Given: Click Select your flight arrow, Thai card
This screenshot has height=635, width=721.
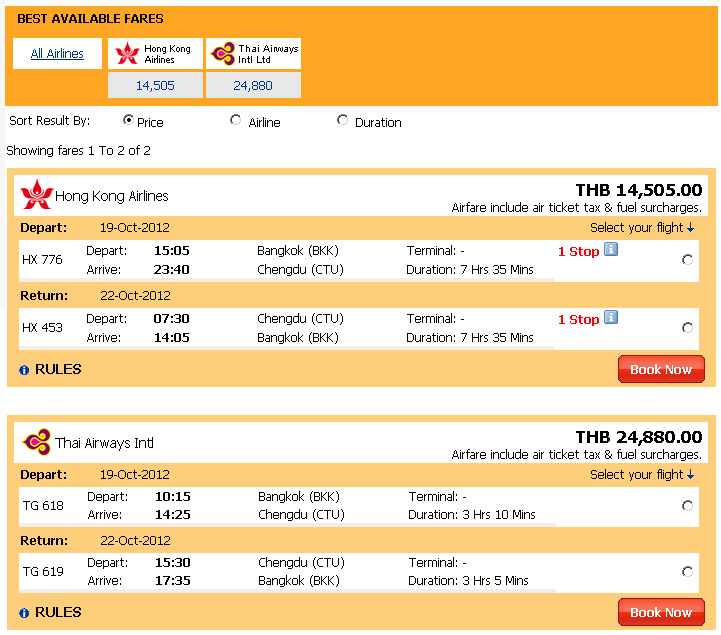Looking at the screenshot, I should pyautogui.click(x=690, y=475).
